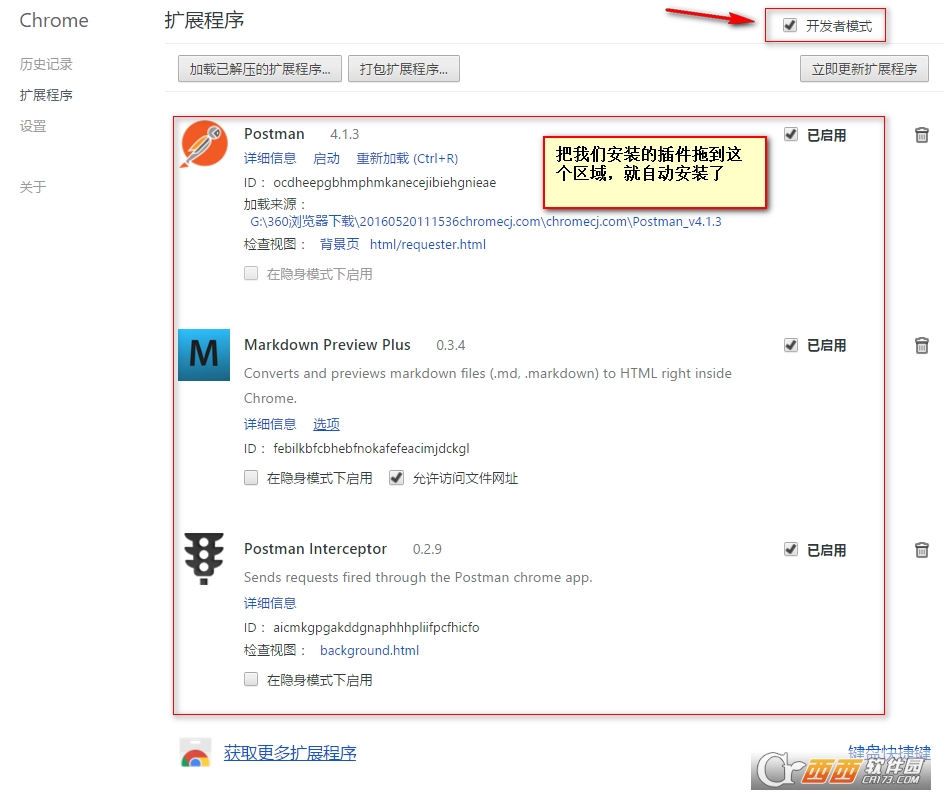This screenshot has height=800, width=951.
Task: Open 详细信息 for Markdown Preview Plus
Action: pyautogui.click(x=269, y=424)
